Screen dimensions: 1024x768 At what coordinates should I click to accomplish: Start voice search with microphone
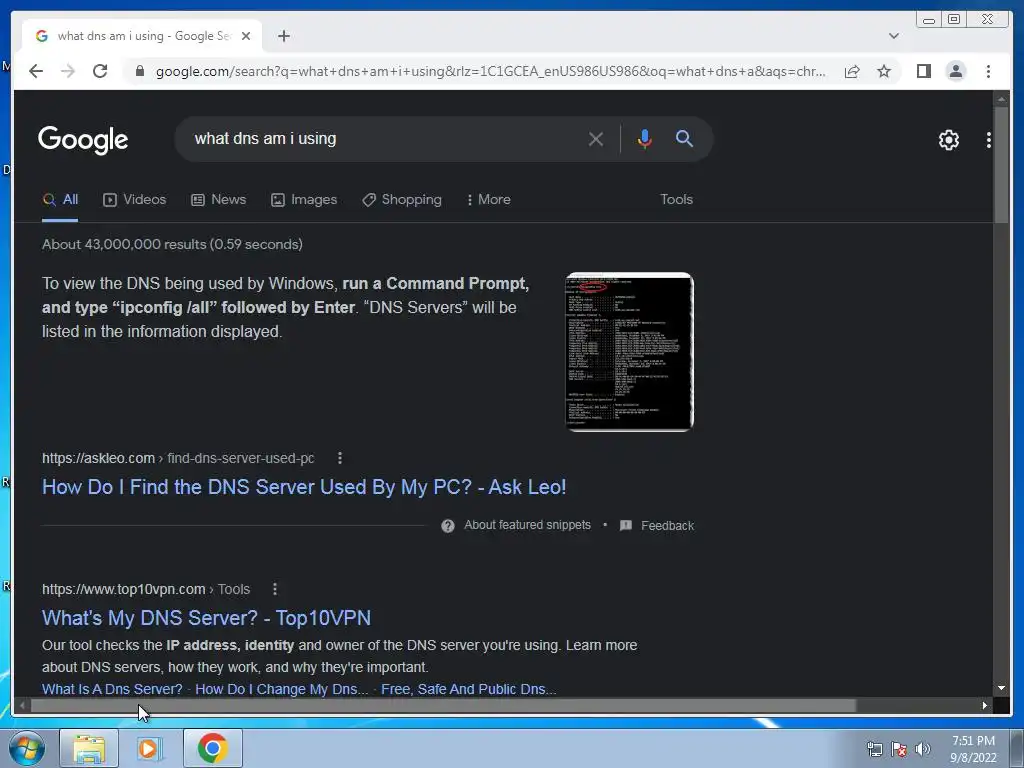[x=644, y=138]
